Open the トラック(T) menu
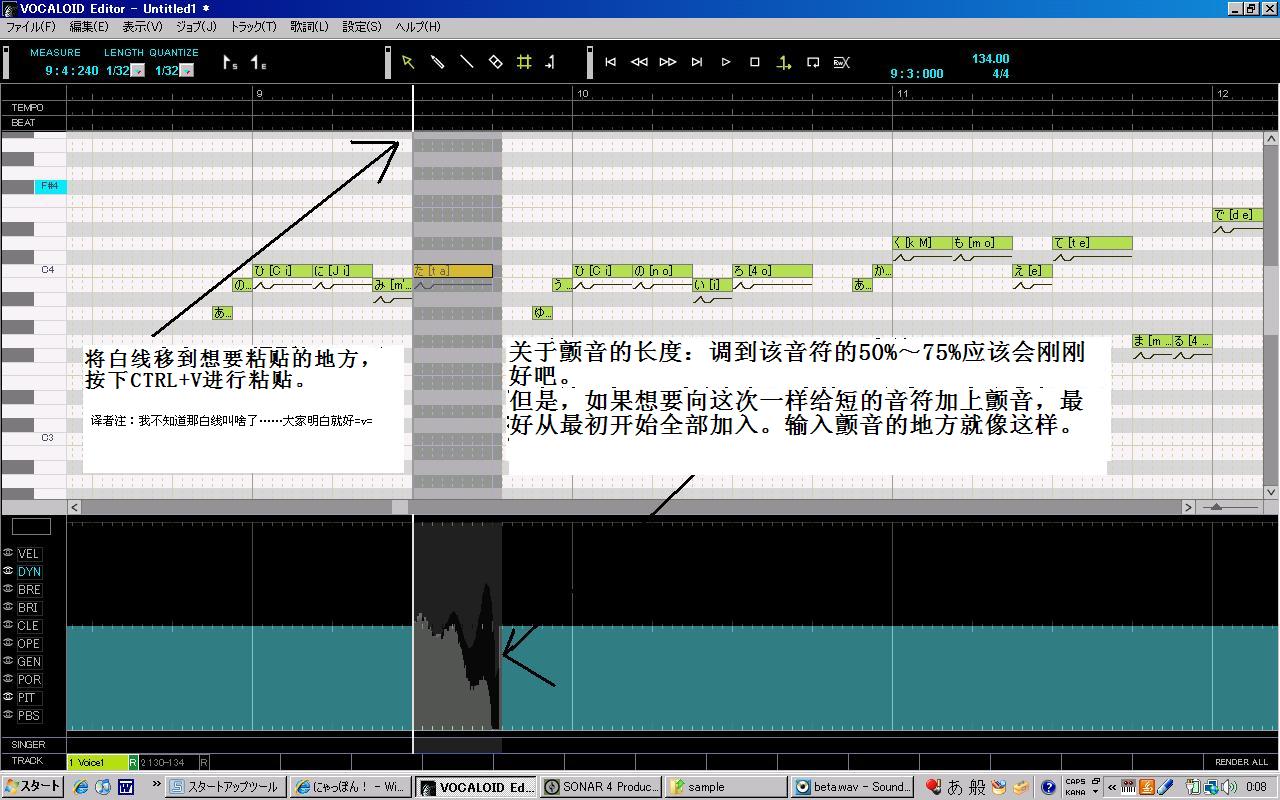Viewport: 1280px width, 800px height. pos(253,27)
